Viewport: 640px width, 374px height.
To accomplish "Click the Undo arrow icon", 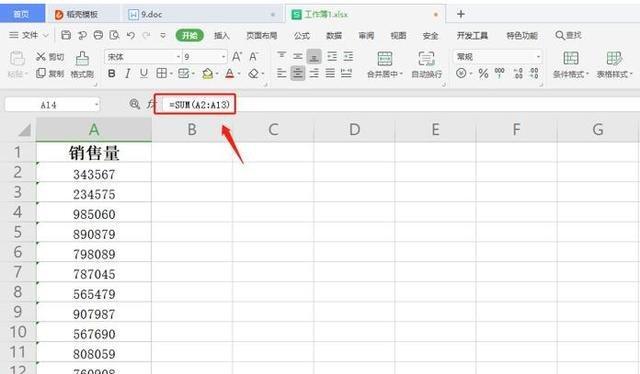I will 131,36.
